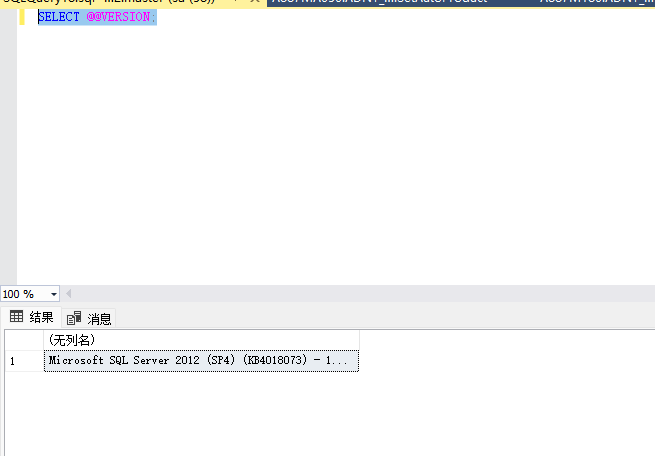Image resolution: width=655 pixels, height=456 pixels.
Task: Switch to the 结果 results tab
Action: click(x=32, y=317)
